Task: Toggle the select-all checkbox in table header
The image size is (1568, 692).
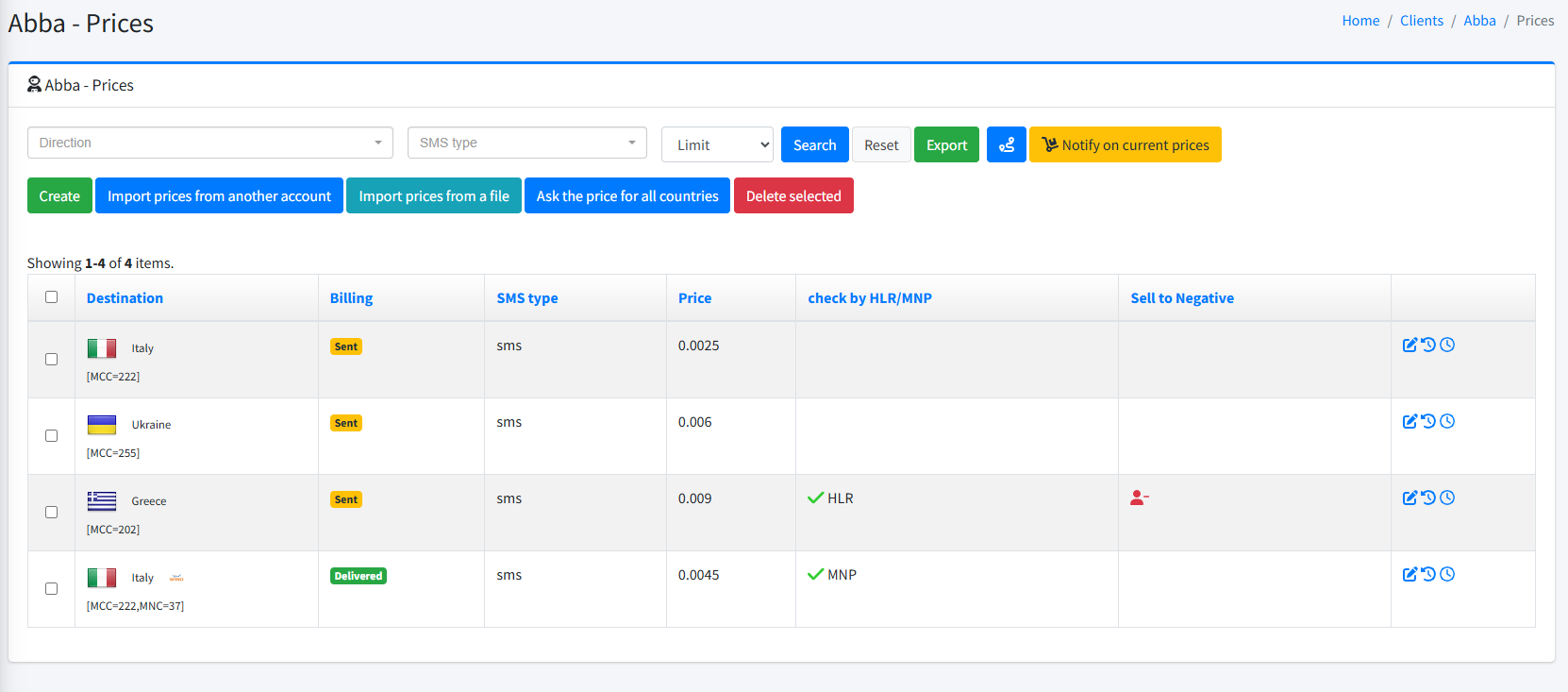Action: pyautogui.click(x=52, y=297)
